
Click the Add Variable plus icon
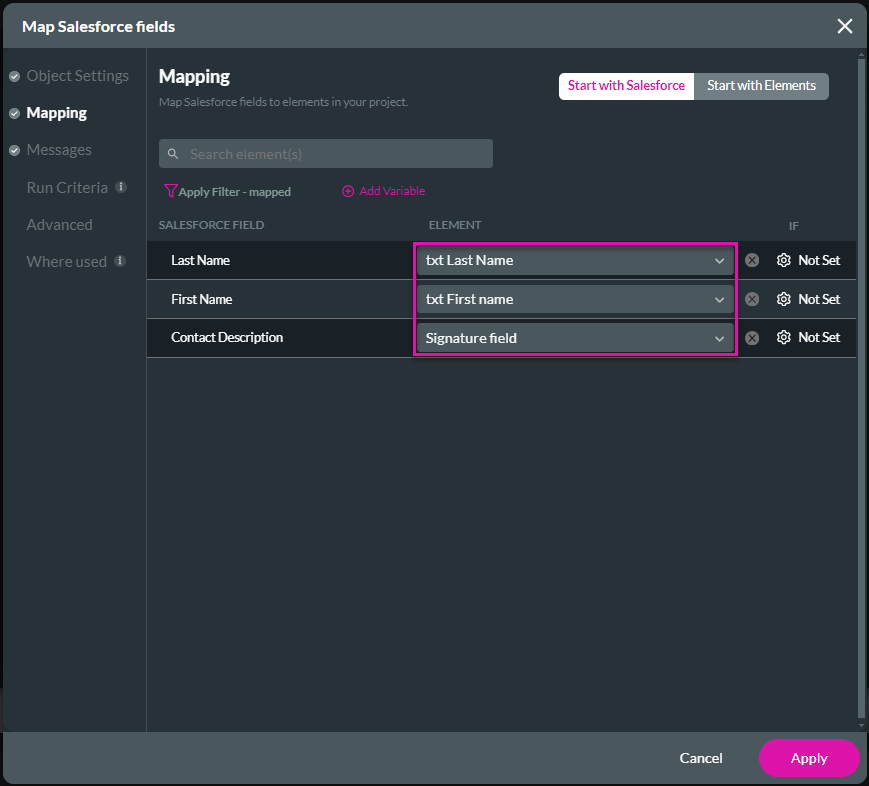[348, 191]
